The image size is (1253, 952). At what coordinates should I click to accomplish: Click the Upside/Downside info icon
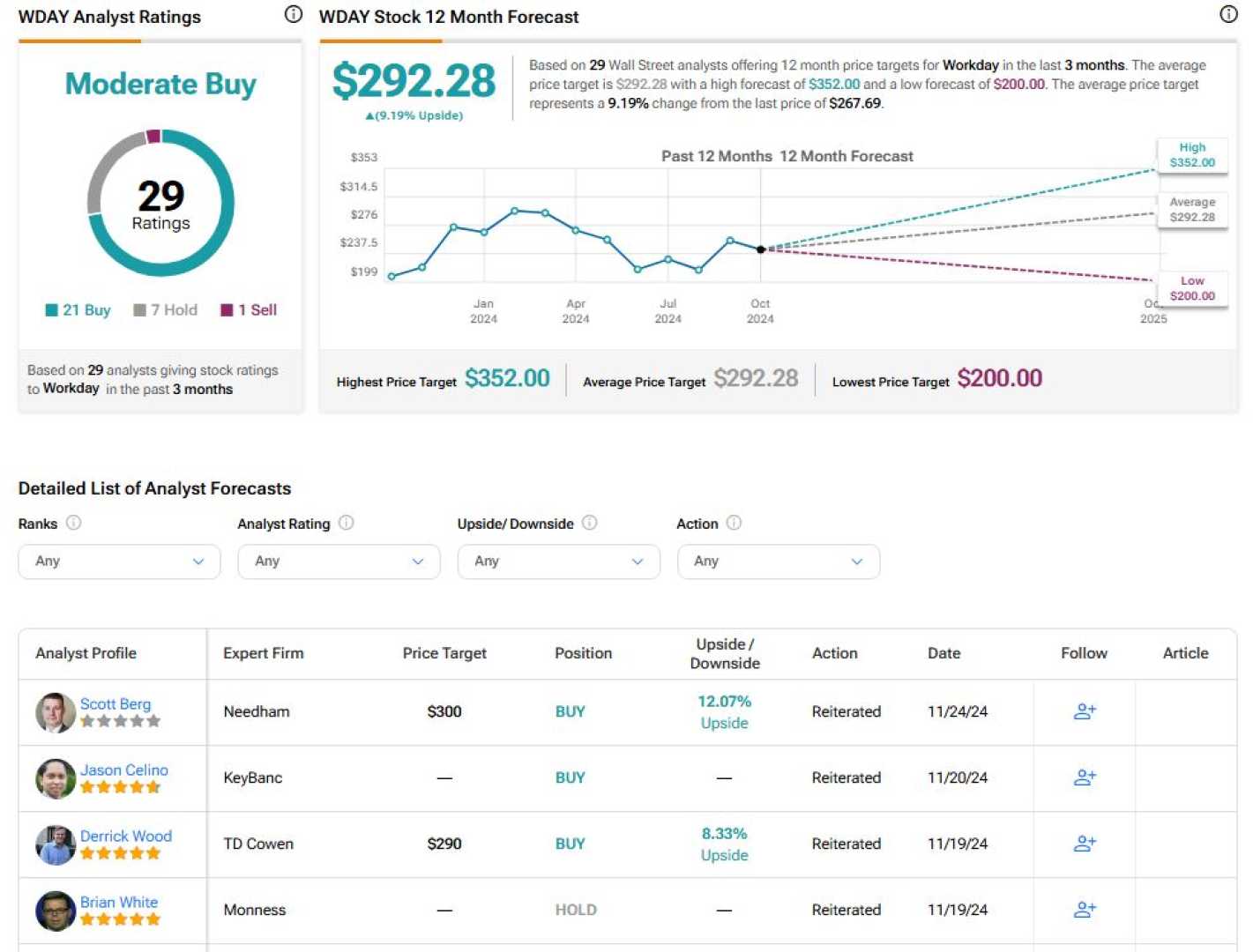(x=590, y=523)
